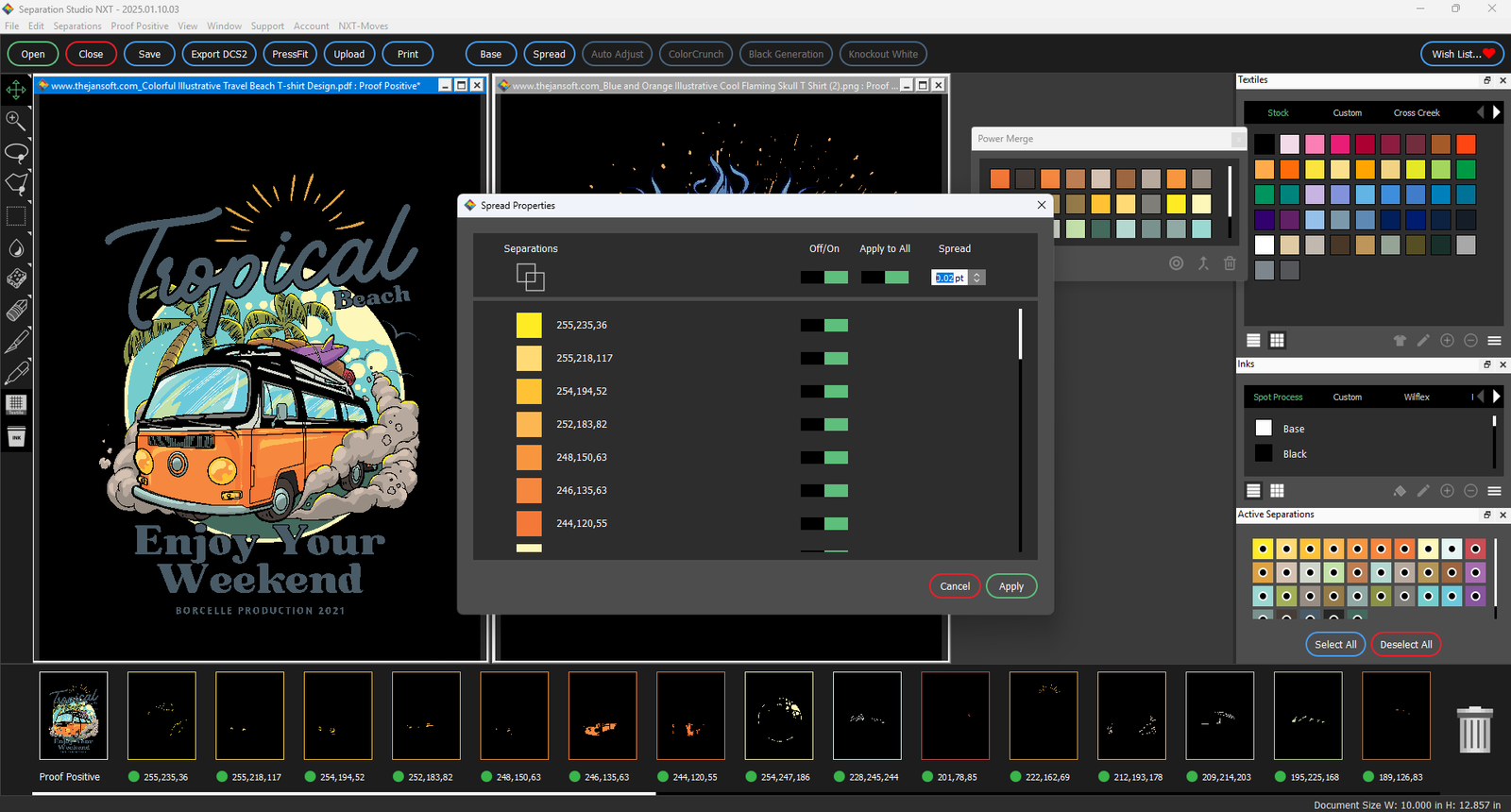Switch Inks panel to grid view

1277,490
